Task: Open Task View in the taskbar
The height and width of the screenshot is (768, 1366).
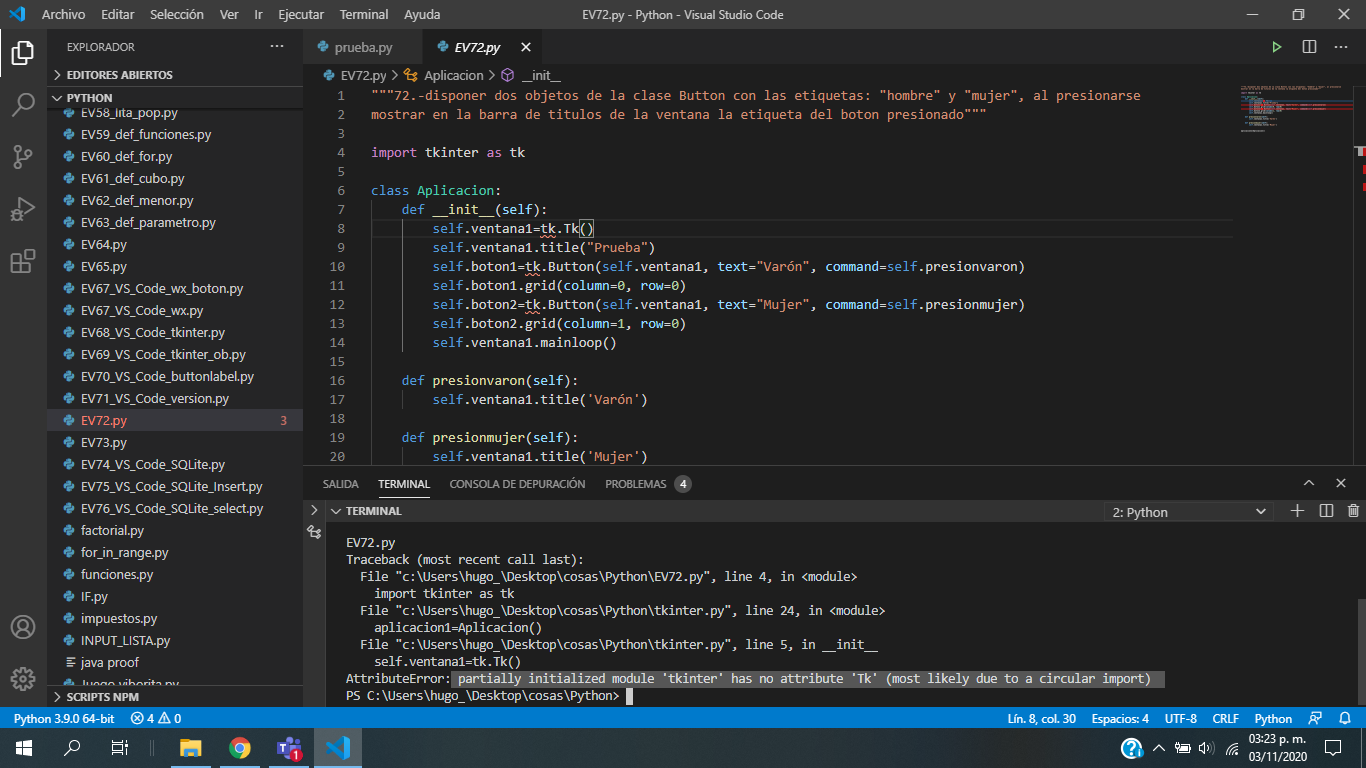Action: [x=119, y=748]
